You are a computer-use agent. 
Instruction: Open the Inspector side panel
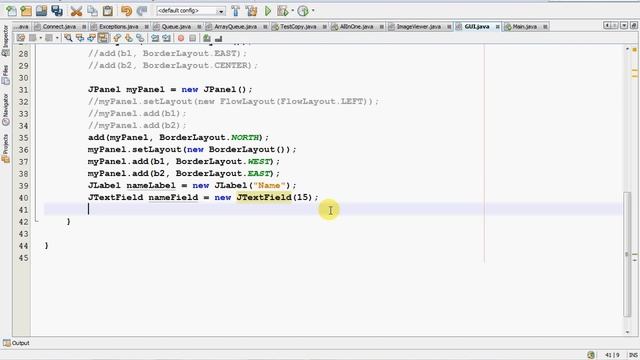[5, 41]
